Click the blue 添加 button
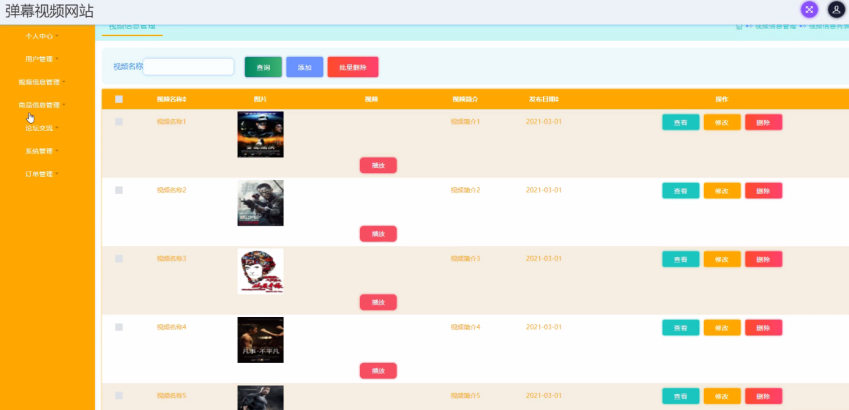 pos(305,67)
